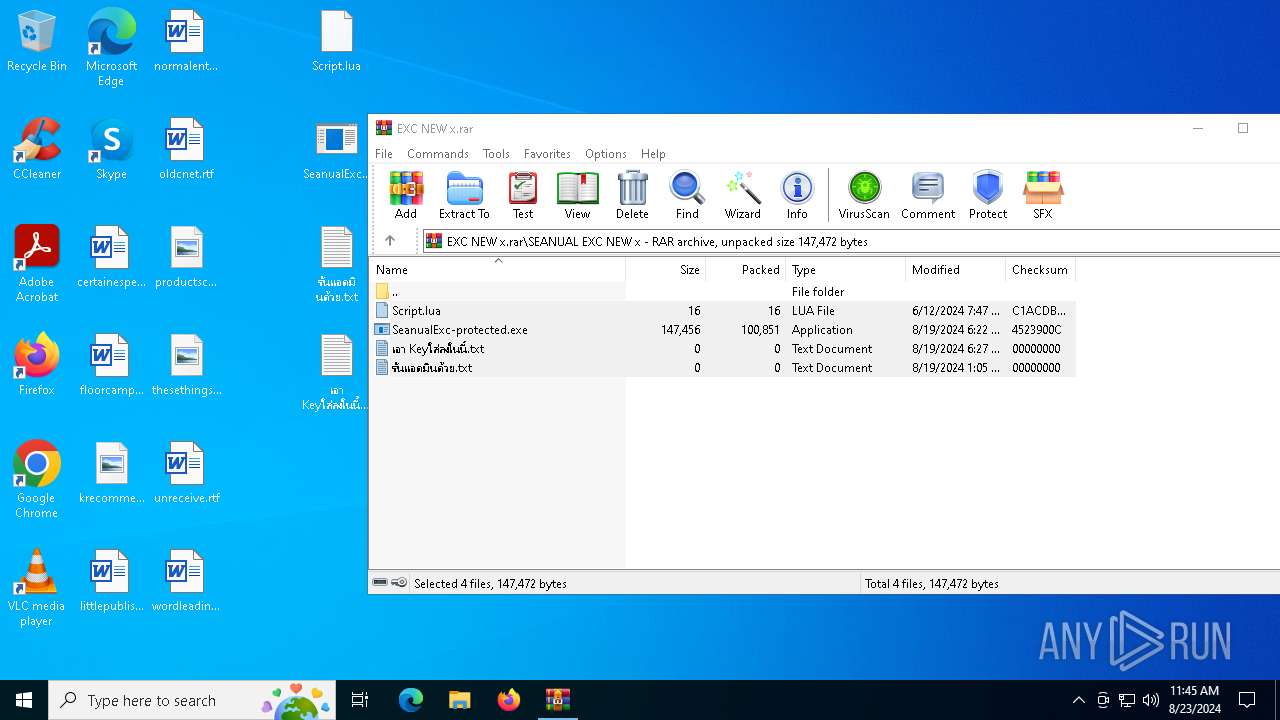Sort by the Size column header
The width and height of the screenshot is (1280, 720).
[x=666, y=270]
